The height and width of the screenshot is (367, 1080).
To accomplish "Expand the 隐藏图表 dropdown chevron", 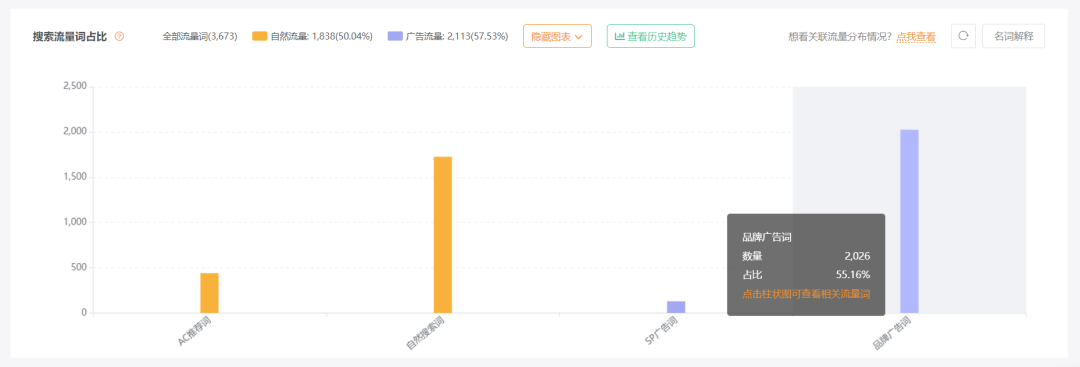I will pos(579,36).
